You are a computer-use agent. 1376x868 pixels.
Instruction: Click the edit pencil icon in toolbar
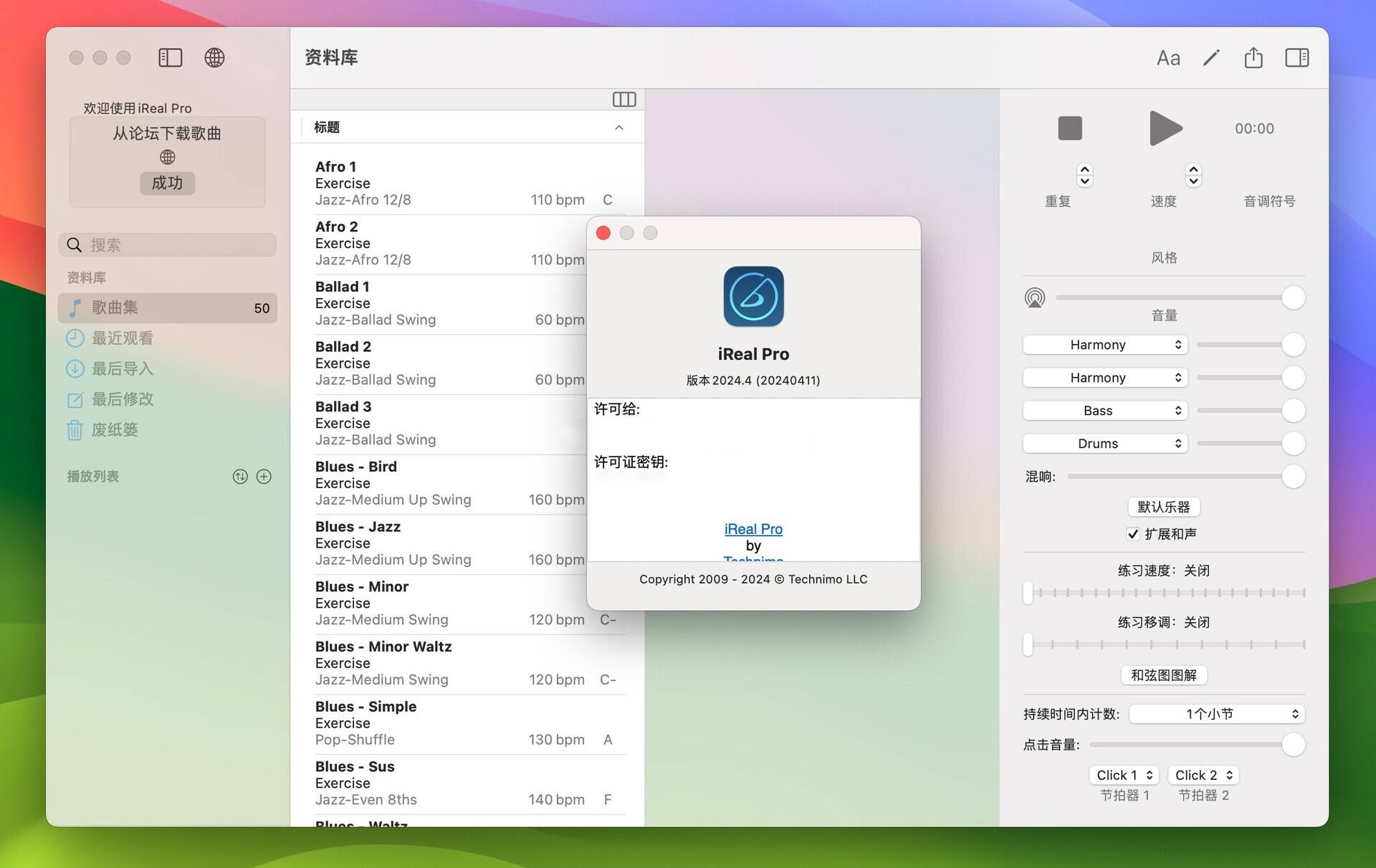click(x=1210, y=57)
